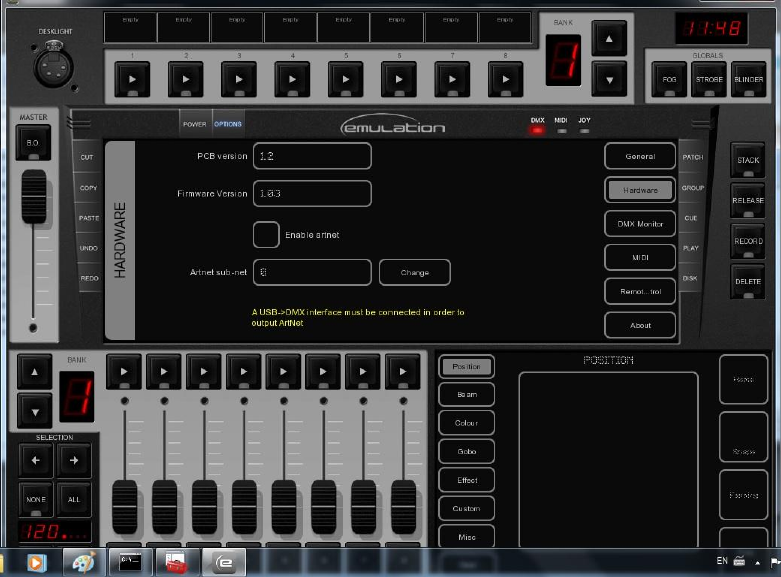This screenshot has height=577, width=781.
Task: Decrease top bank number with down arrow
Action: pos(609,78)
